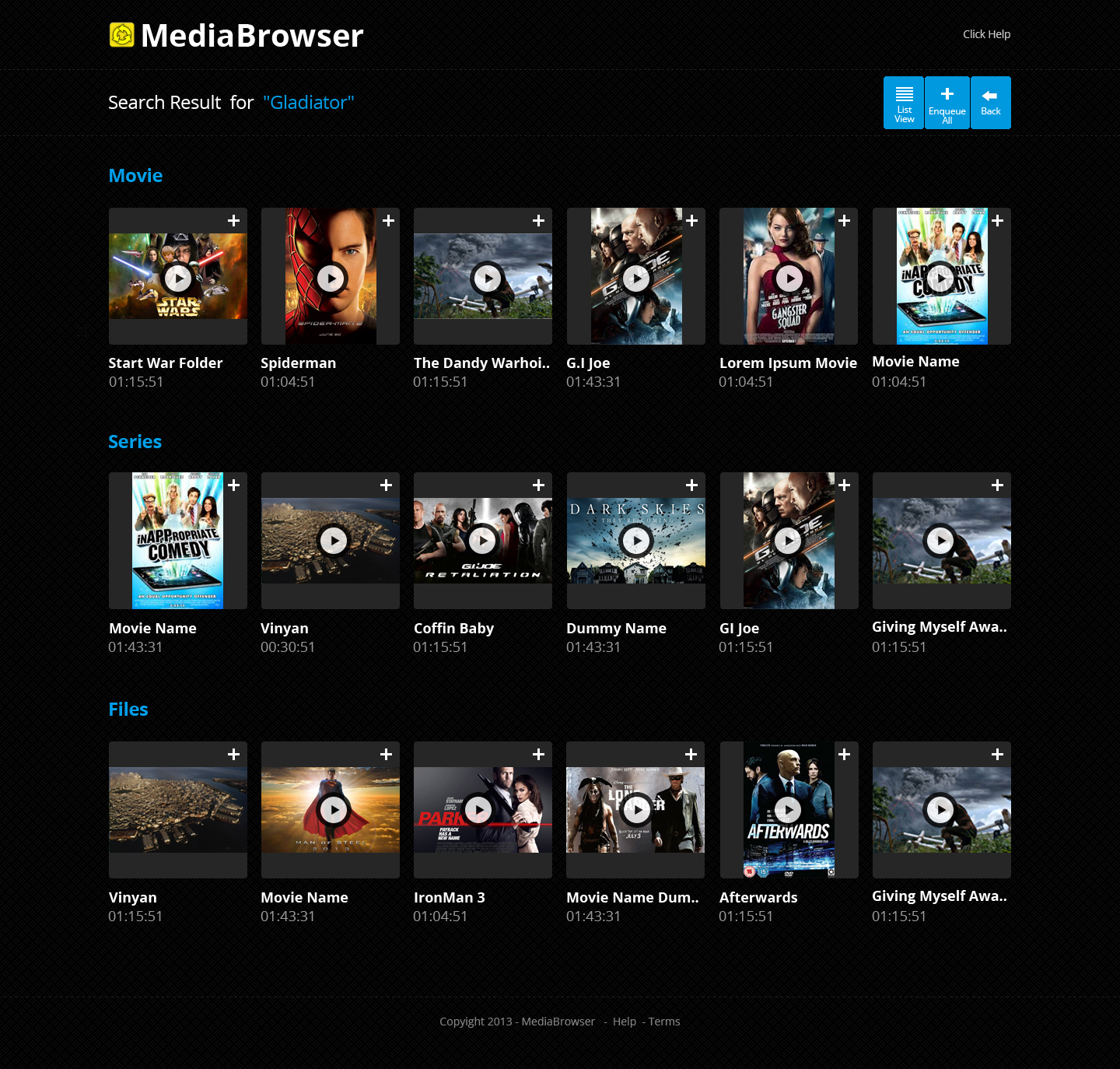Add Series Giving Myself Awa.. with plus icon

click(x=998, y=485)
